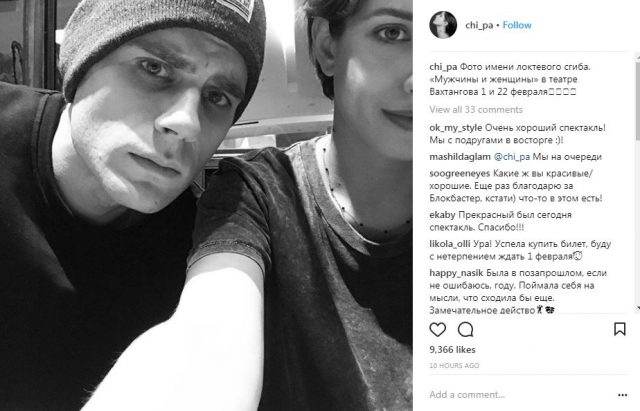The height and width of the screenshot is (411, 640).
Task: Open the three-dot more options menu
Action: click(622, 395)
